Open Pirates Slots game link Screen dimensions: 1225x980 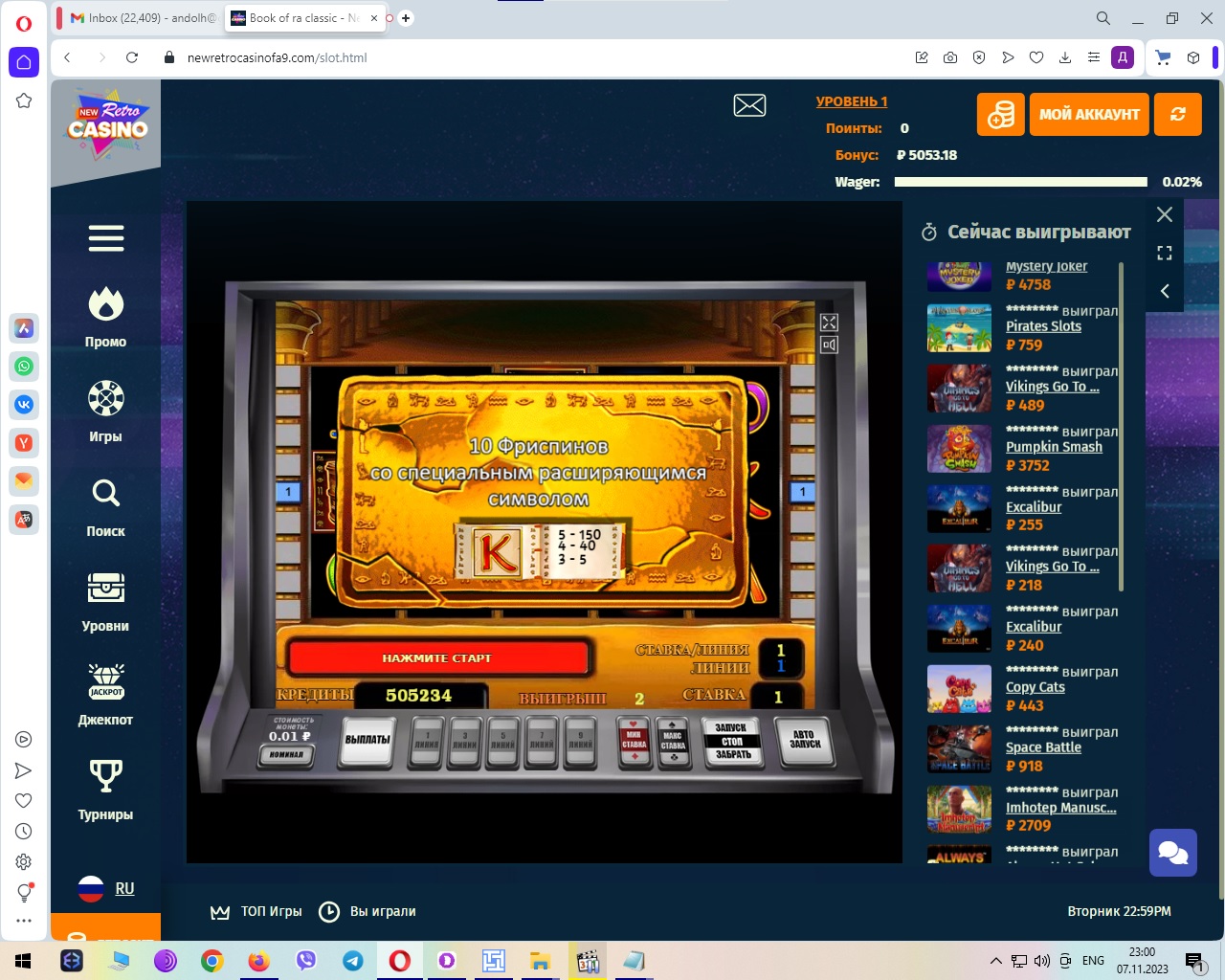[x=1043, y=326]
